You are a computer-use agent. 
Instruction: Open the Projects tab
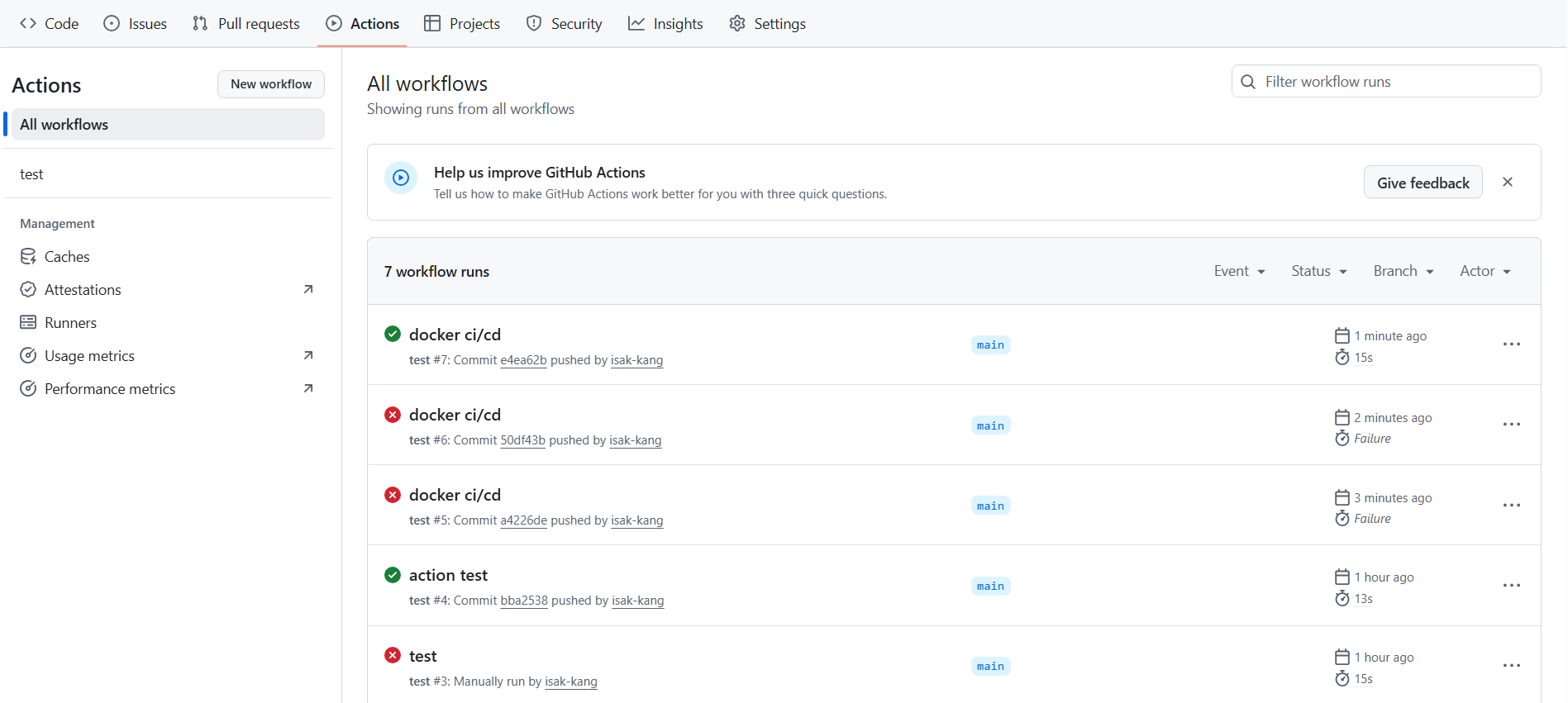462,23
